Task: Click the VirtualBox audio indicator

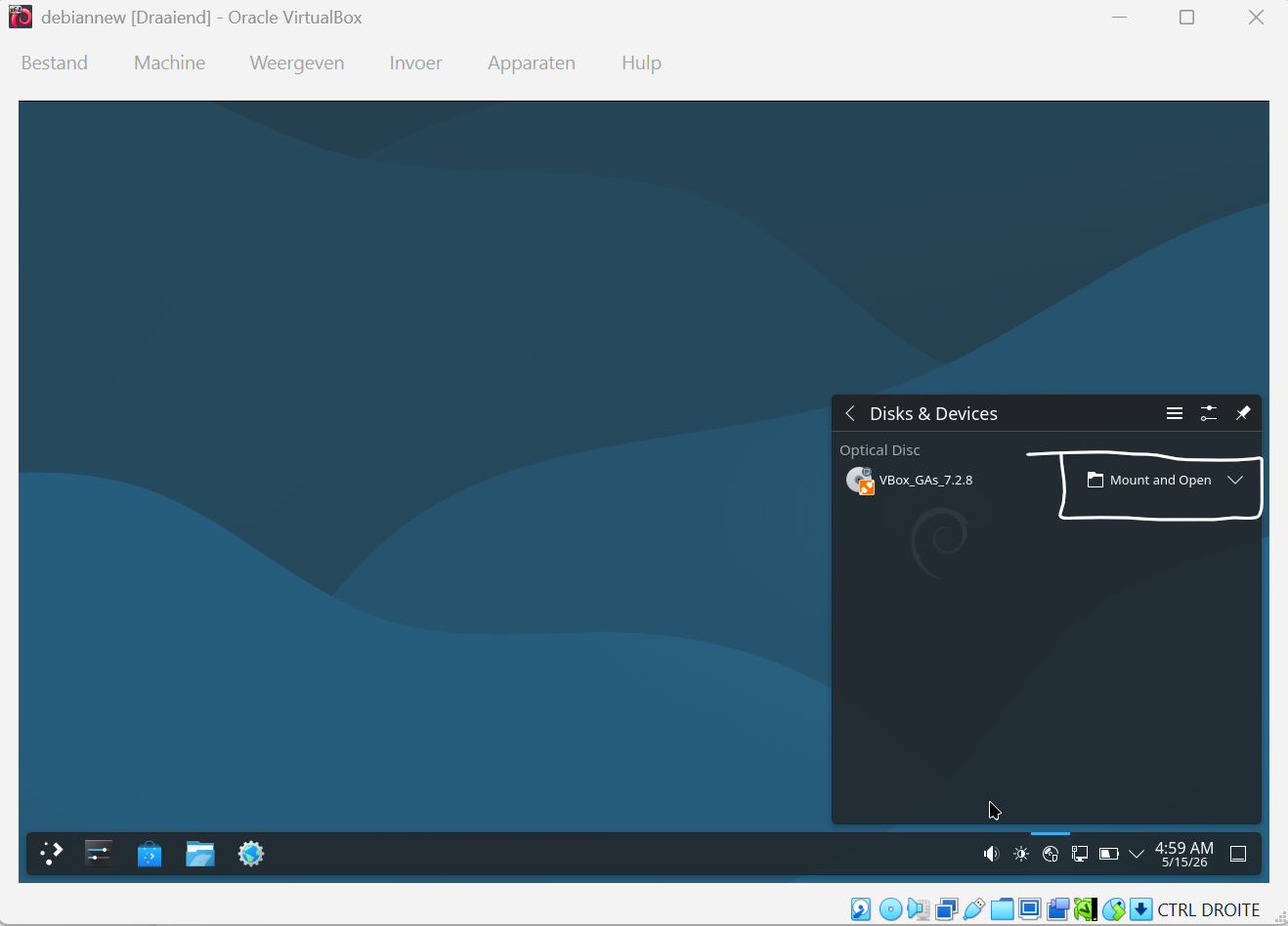Action: [918, 909]
